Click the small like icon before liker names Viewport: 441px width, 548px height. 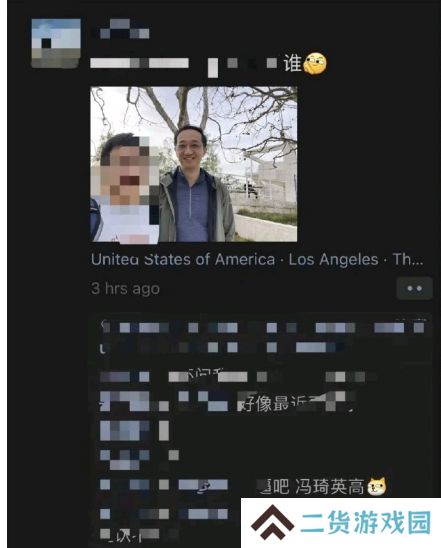(x=104, y=327)
